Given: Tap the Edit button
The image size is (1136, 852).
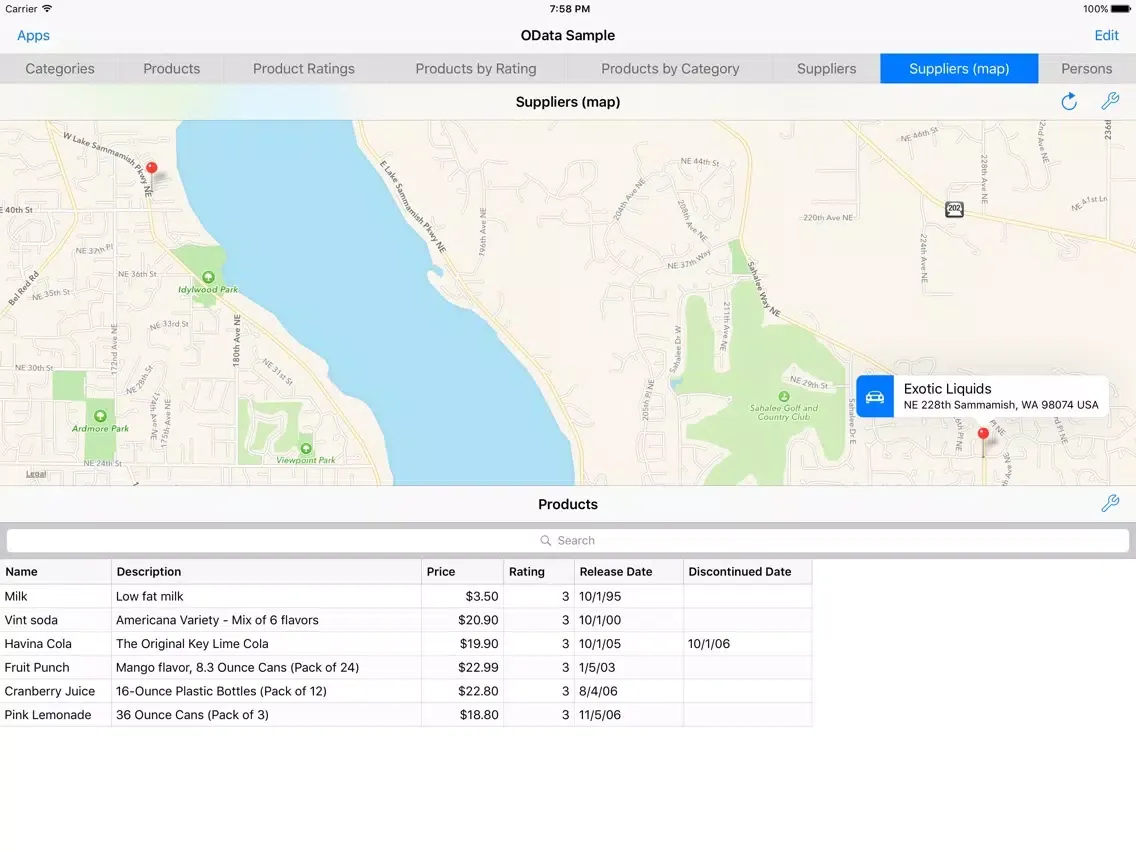Looking at the screenshot, I should [1106, 36].
